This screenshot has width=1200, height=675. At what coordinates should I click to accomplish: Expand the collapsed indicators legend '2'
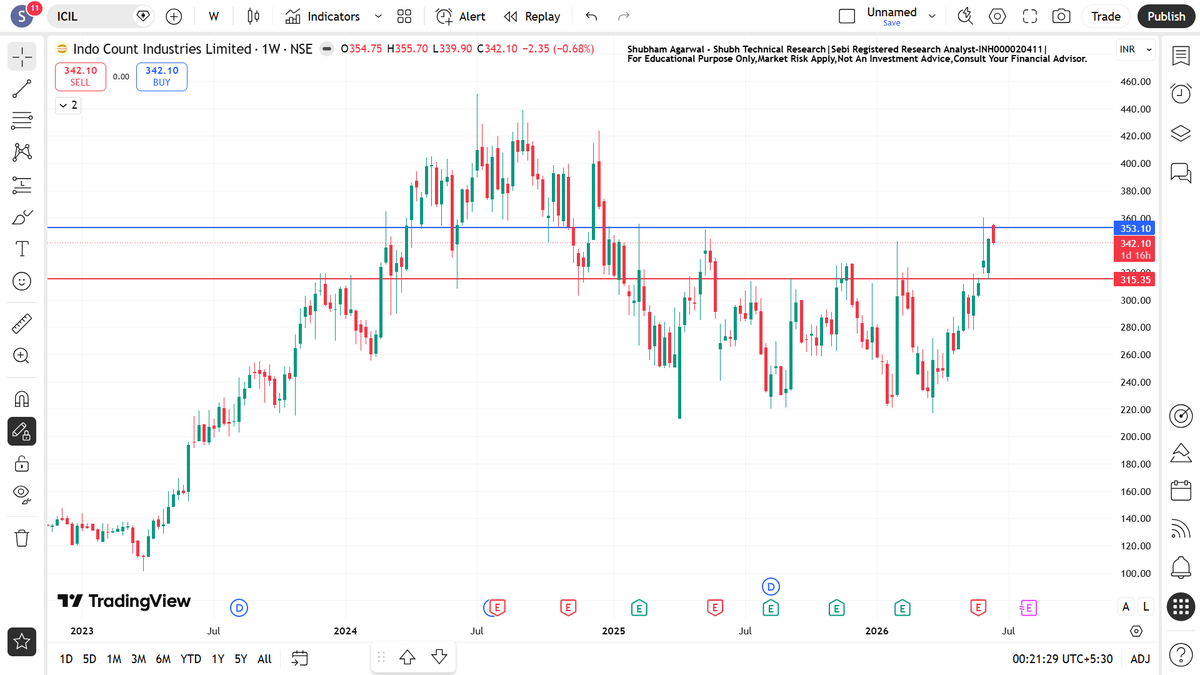click(68, 104)
